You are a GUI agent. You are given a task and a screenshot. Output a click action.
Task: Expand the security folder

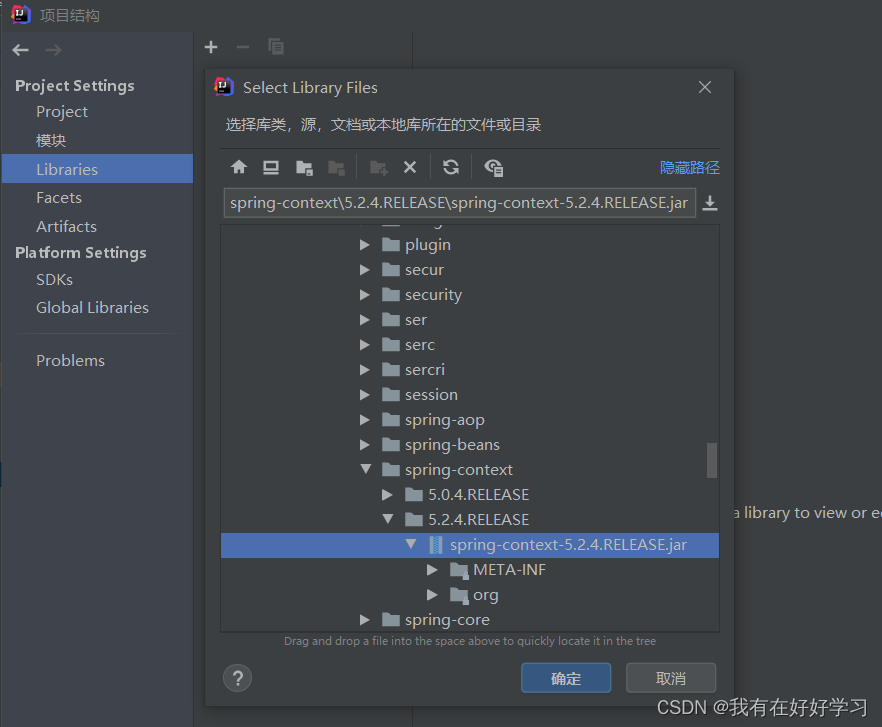click(x=364, y=294)
